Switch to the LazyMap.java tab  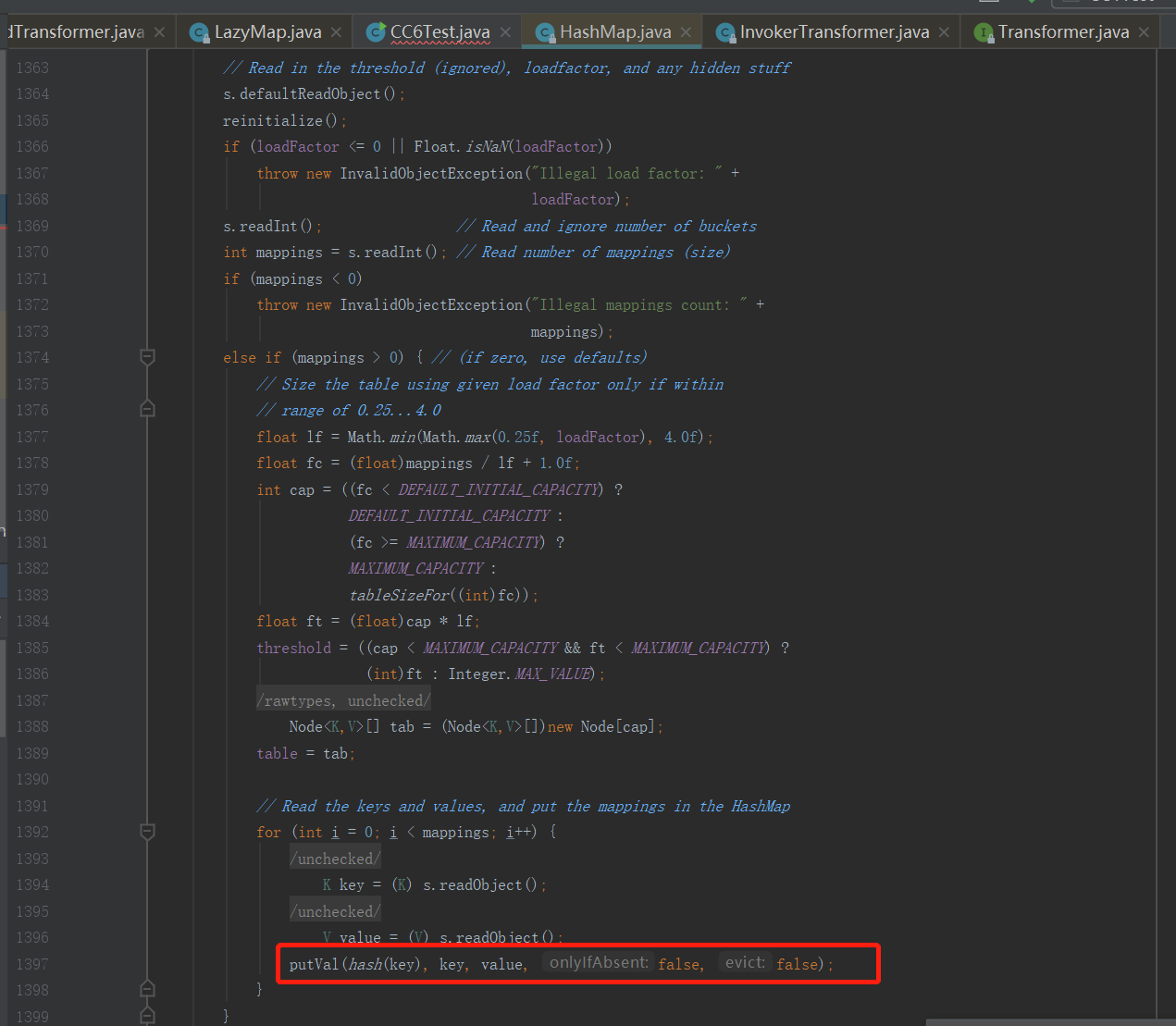tap(267, 32)
